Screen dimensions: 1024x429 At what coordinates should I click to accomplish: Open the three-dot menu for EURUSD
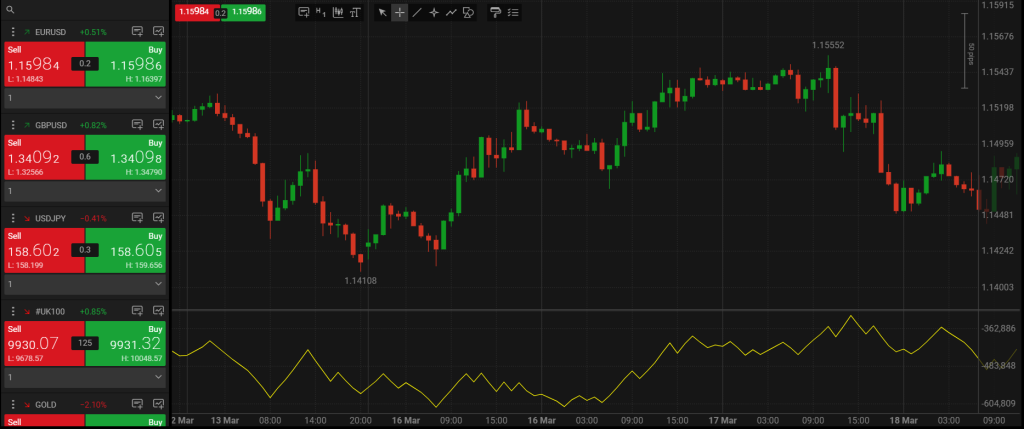[12, 32]
